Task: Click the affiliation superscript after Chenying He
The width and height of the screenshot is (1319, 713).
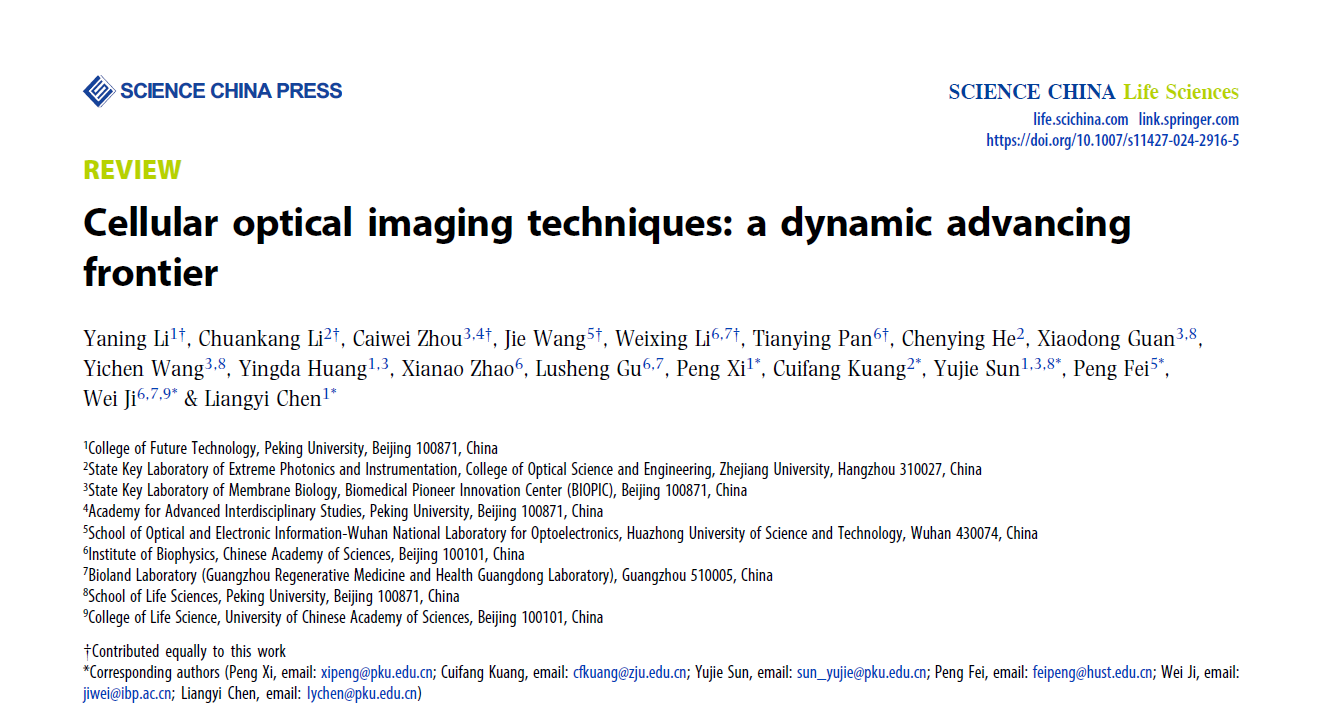Action: click(x=1020, y=334)
